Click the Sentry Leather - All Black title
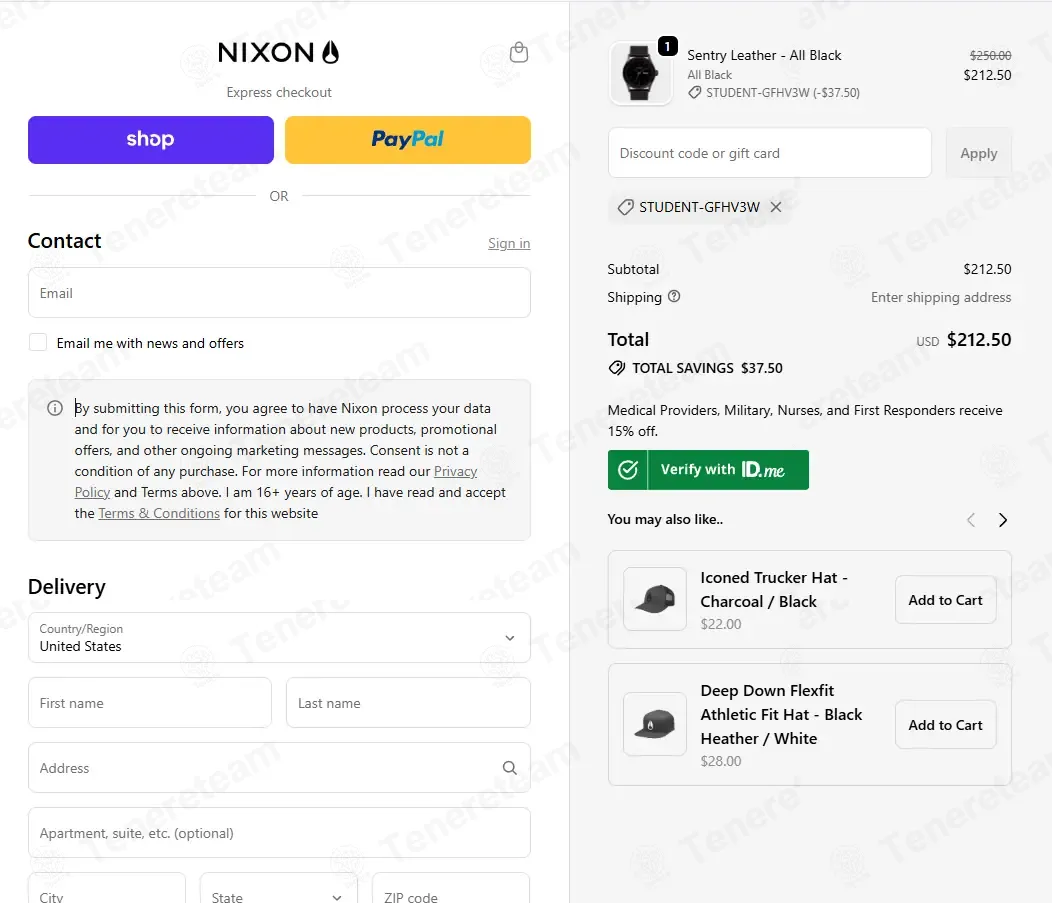The image size is (1052, 903). 764,55
